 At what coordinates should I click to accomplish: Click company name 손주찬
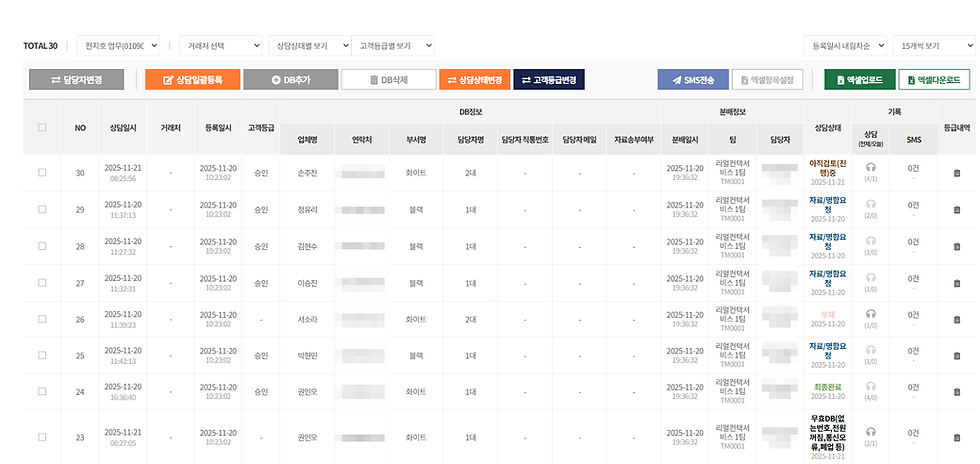point(308,173)
